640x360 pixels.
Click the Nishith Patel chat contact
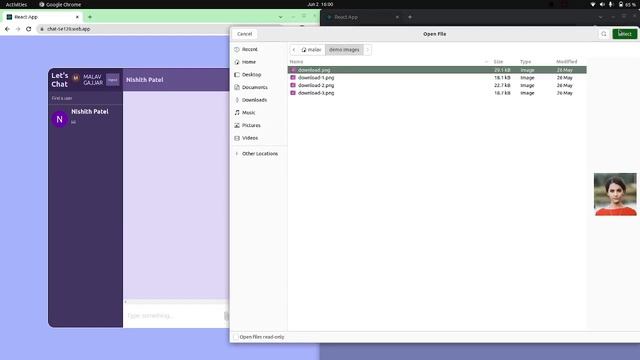85,117
